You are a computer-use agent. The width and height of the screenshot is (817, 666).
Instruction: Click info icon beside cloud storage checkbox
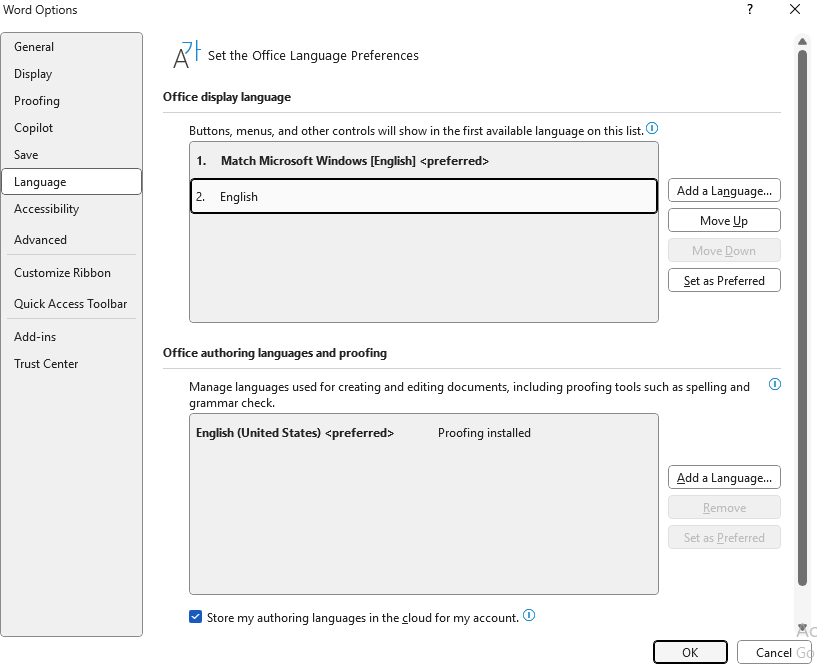pos(529,616)
